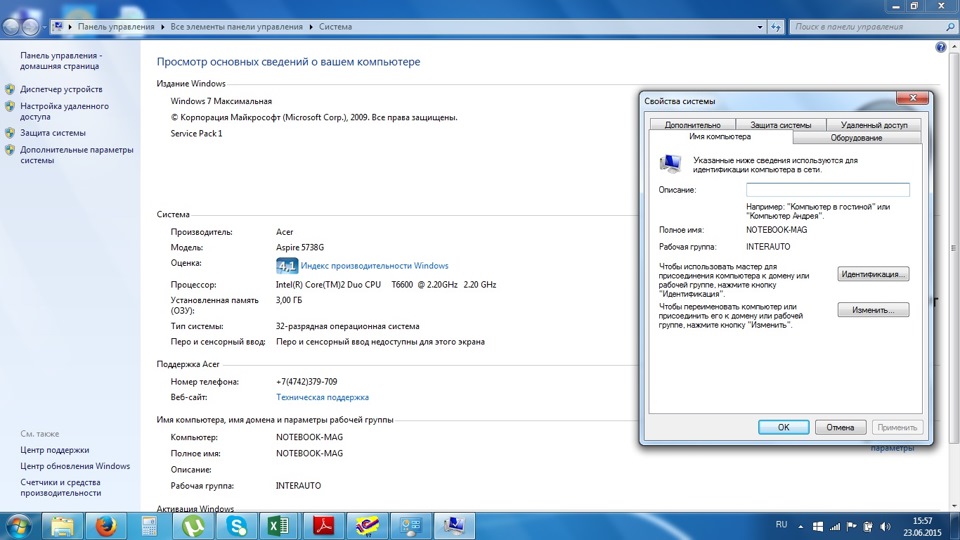This screenshot has width=960, height=540.
Task: Click 'Панель управления' in breadcrumb
Action: 116,27
